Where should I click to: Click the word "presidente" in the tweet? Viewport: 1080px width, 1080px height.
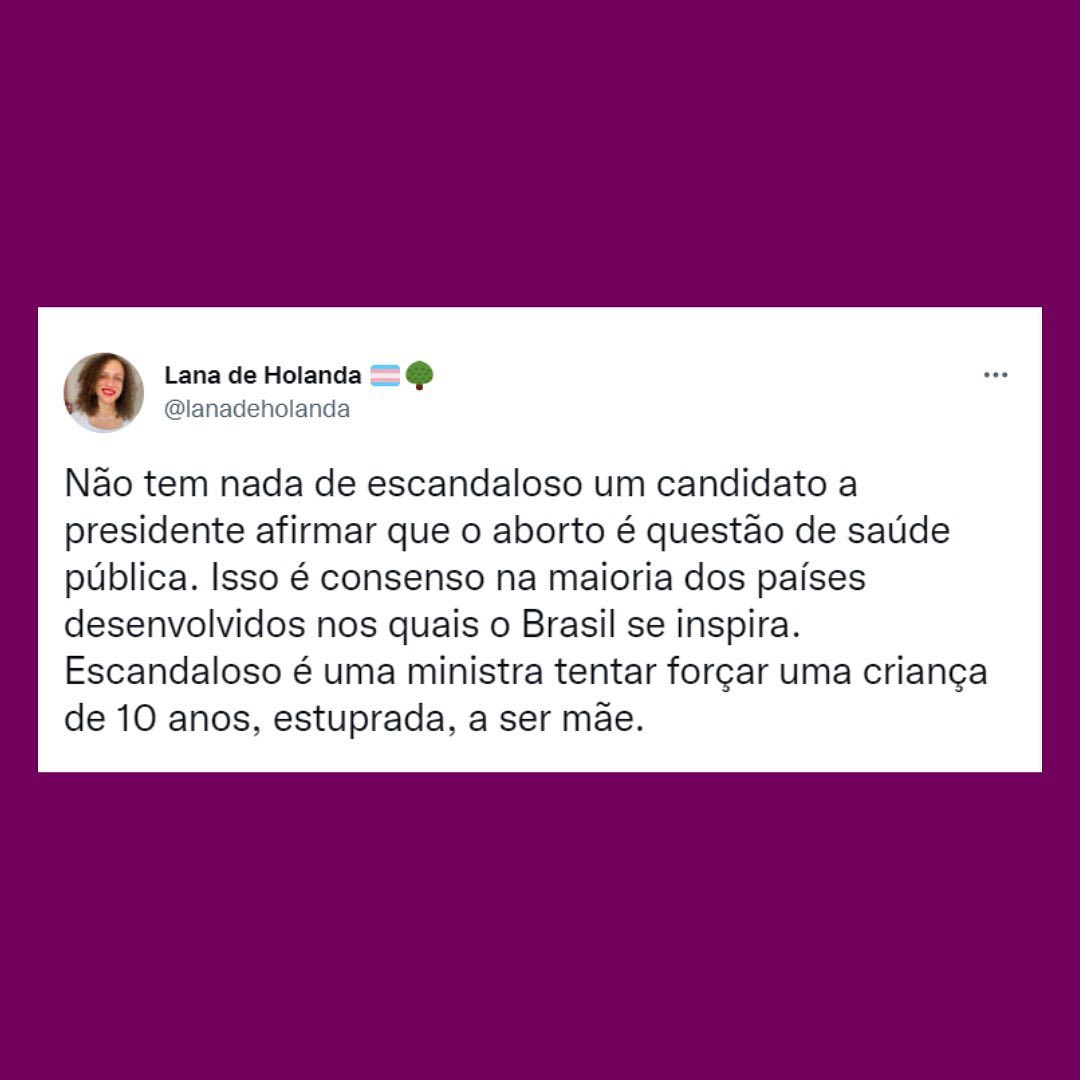(x=154, y=531)
